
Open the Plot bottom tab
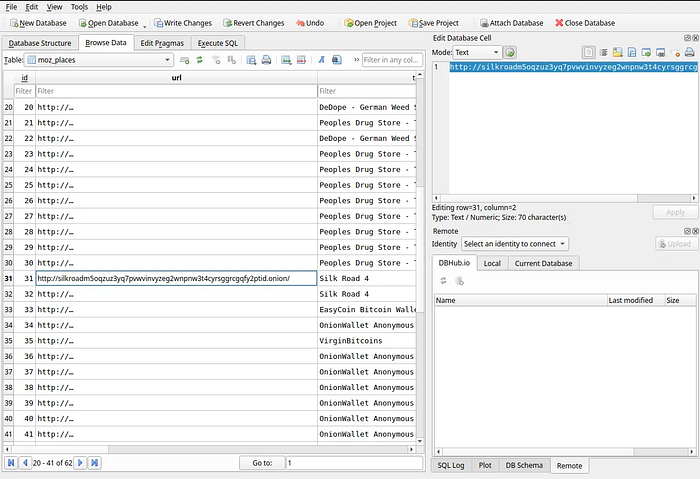pos(485,465)
